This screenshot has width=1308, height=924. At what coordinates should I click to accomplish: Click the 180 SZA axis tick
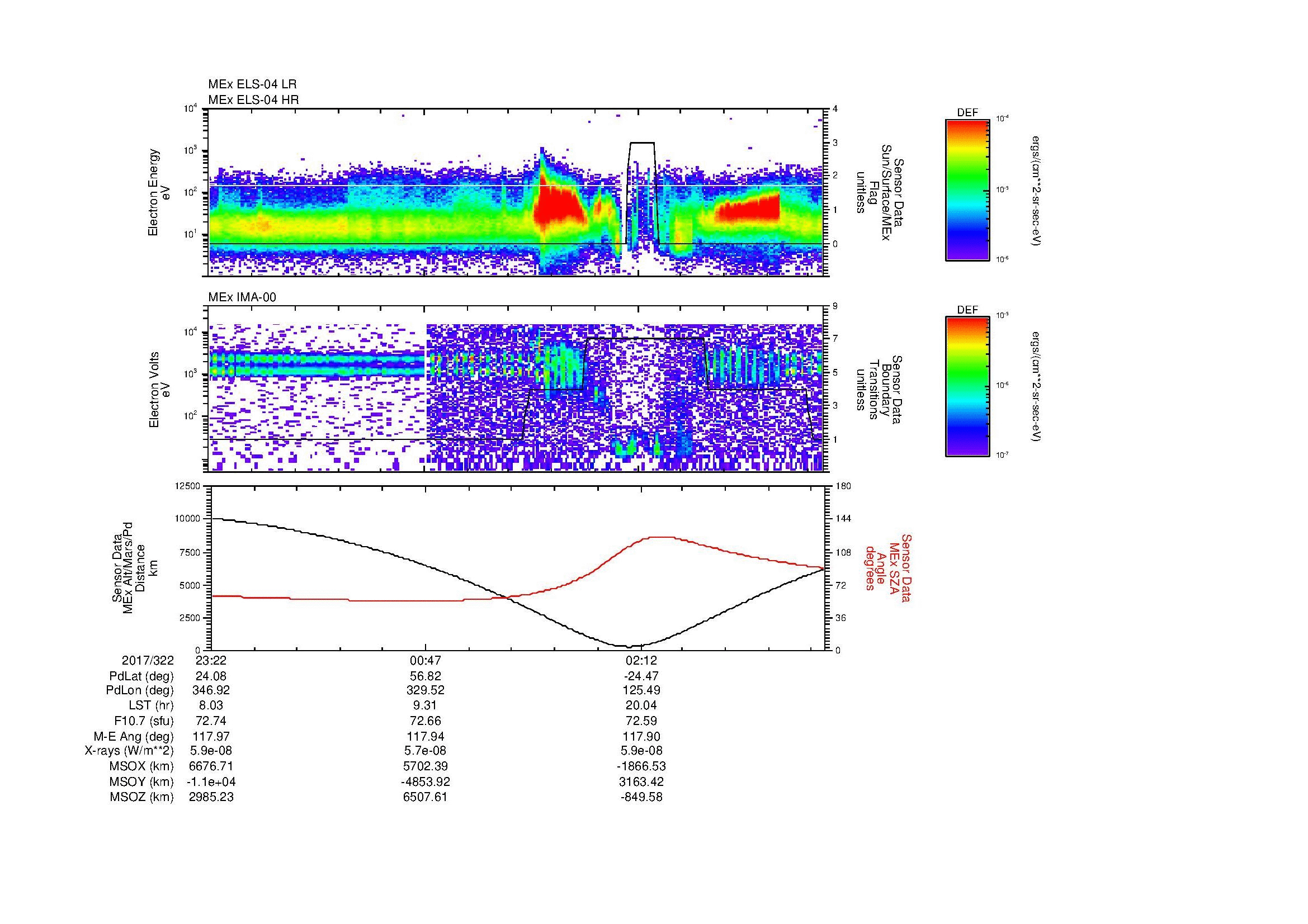click(843, 486)
